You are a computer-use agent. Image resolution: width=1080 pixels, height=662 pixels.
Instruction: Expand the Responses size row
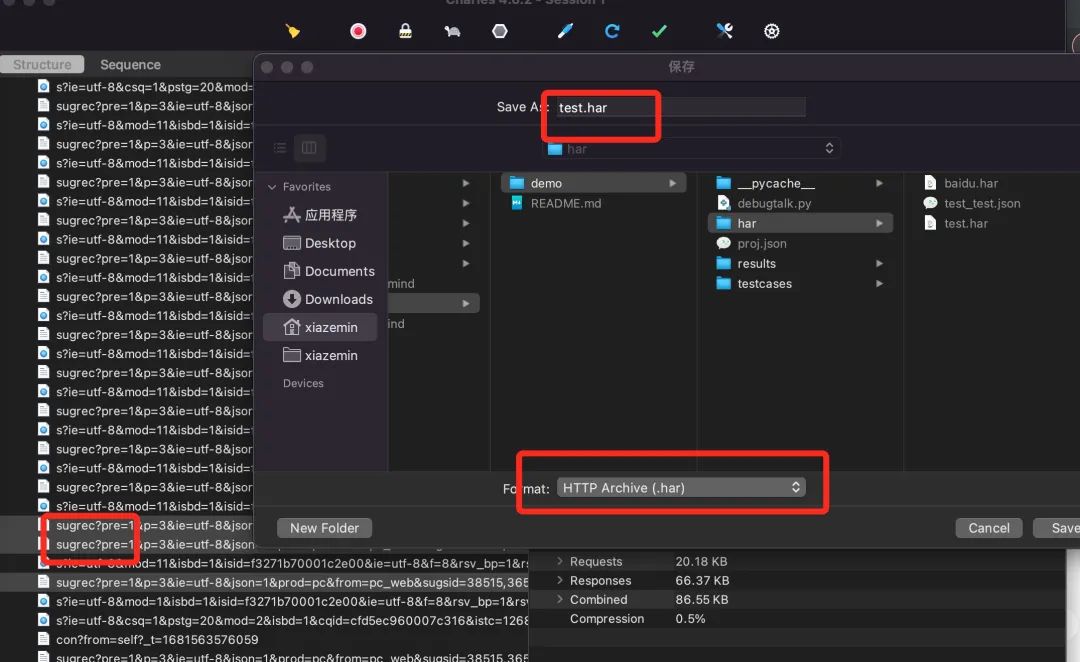pos(559,581)
